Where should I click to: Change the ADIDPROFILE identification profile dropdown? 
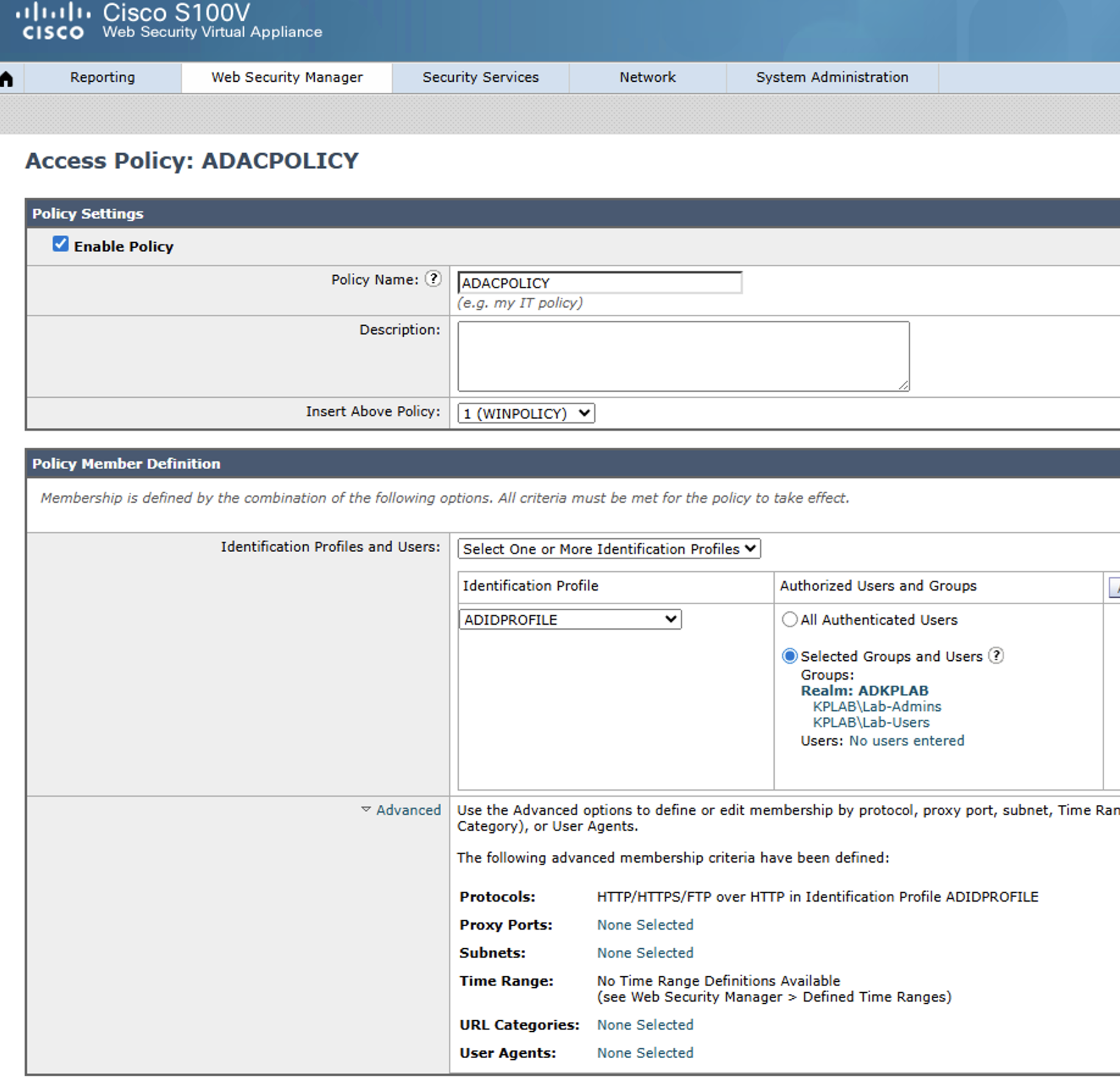570,619
